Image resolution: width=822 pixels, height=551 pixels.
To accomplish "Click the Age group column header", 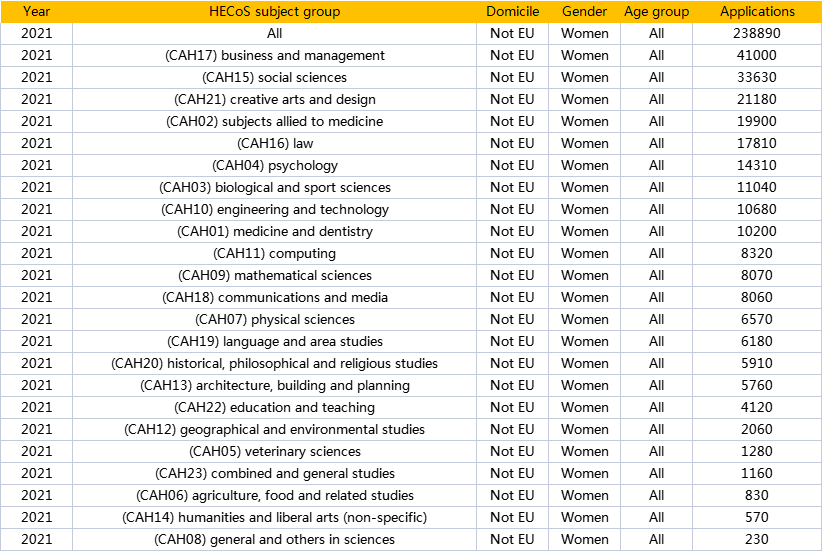I will click(x=656, y=12).
